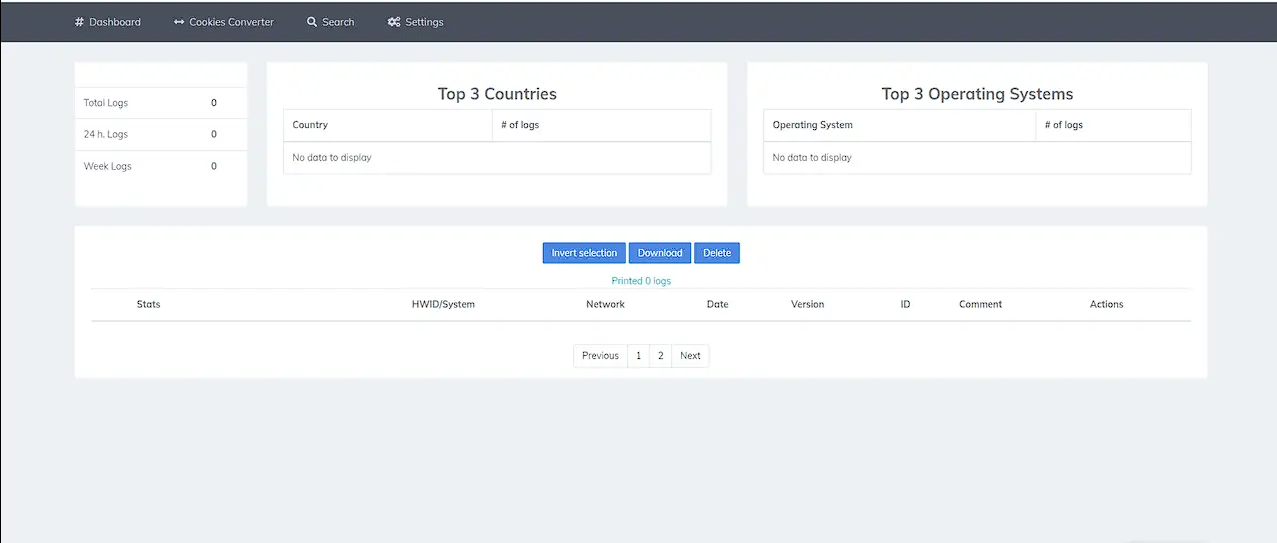Click 'No data to display' in Operating Systems table
The image size is (1277, 543).
pos(812,157)
